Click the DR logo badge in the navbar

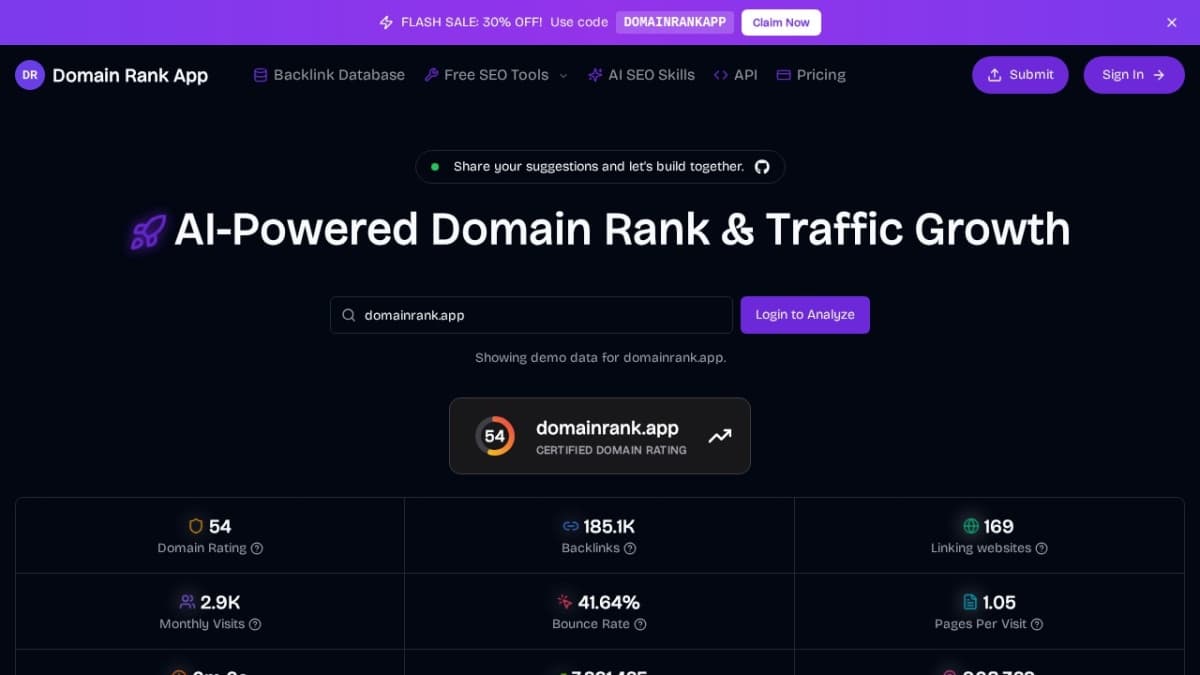[x=29, y=74]
